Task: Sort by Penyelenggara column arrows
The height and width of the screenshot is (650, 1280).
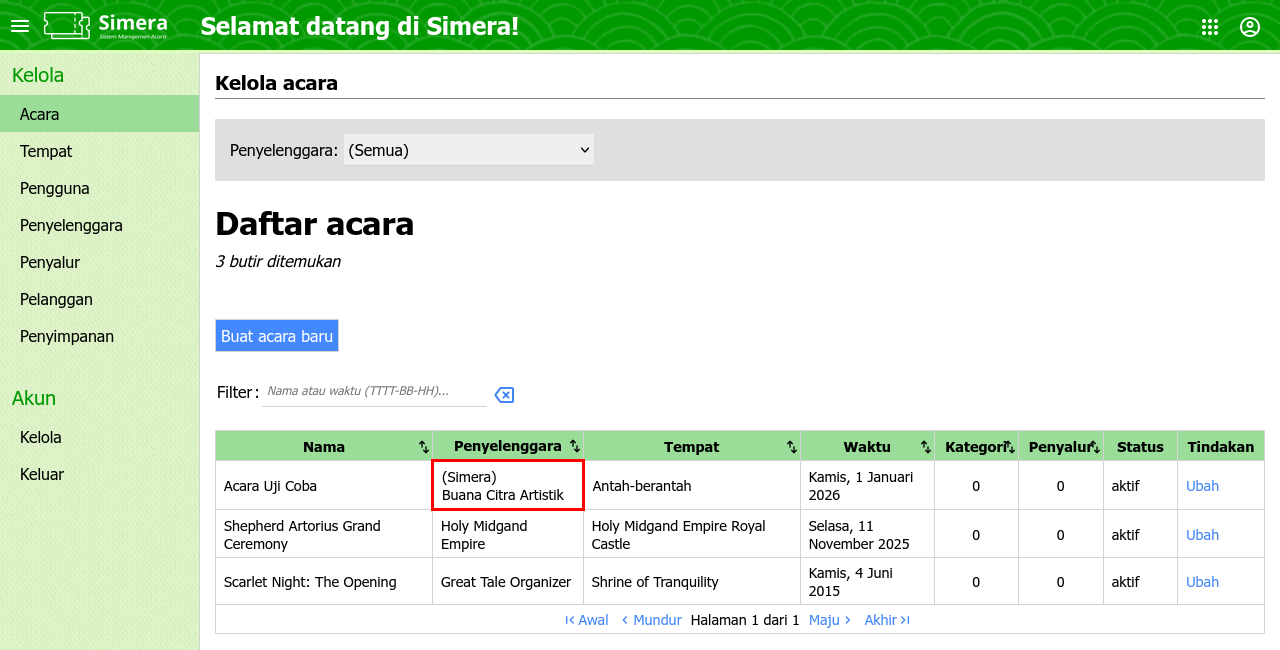Action: [575, 446]
